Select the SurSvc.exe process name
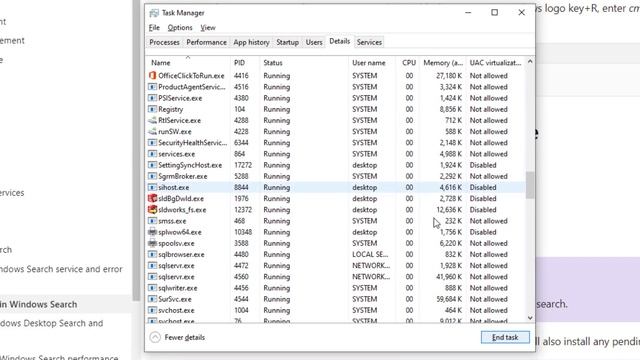 click(x=175, y=299)
